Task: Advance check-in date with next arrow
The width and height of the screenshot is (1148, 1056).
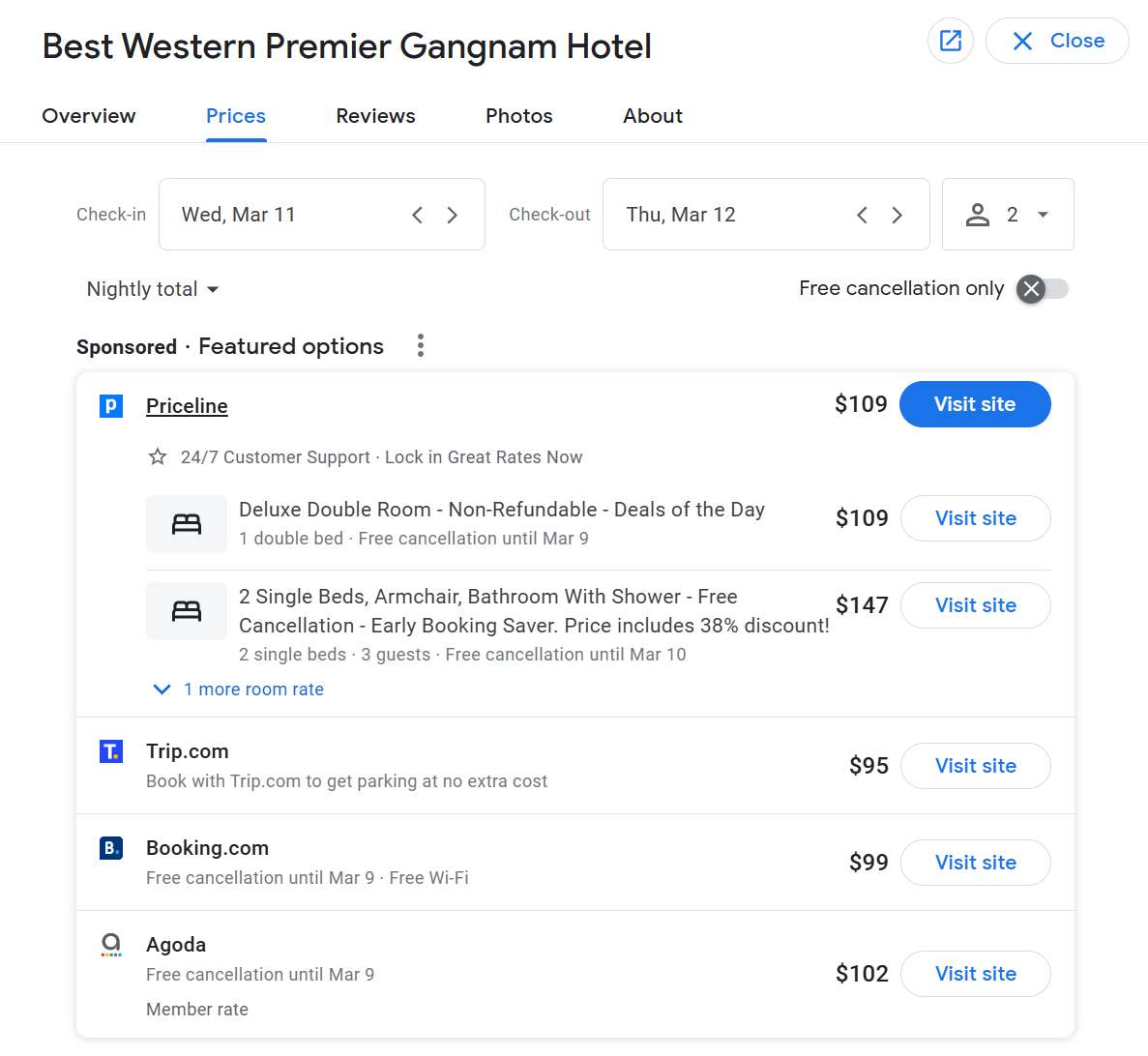Action: coord(452,215)
